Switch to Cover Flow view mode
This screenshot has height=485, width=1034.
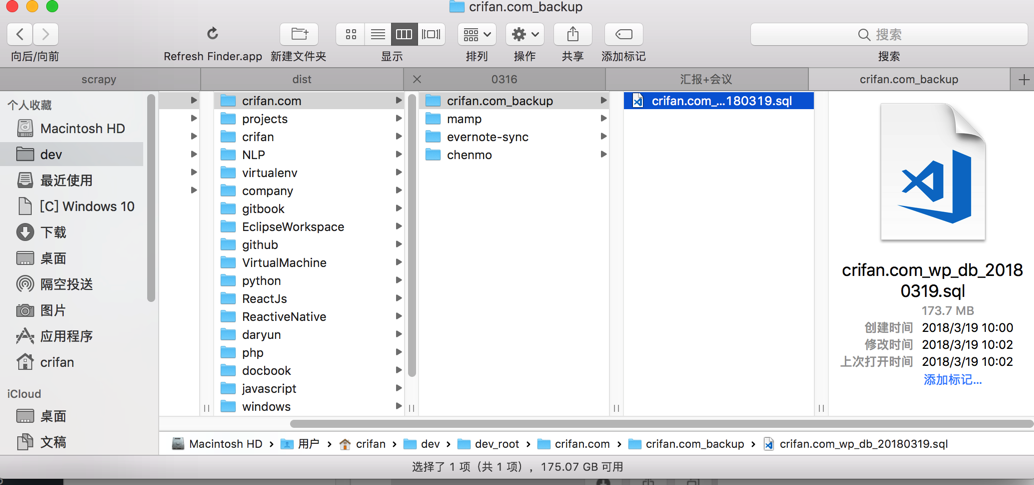pyautogui.click(x=431, y=34)
